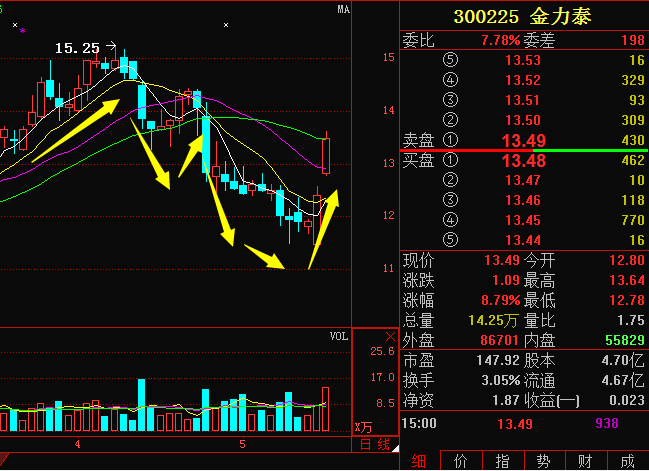Click the 净资 value 1.87
This screenshot has width=649, height=471.
505,400
